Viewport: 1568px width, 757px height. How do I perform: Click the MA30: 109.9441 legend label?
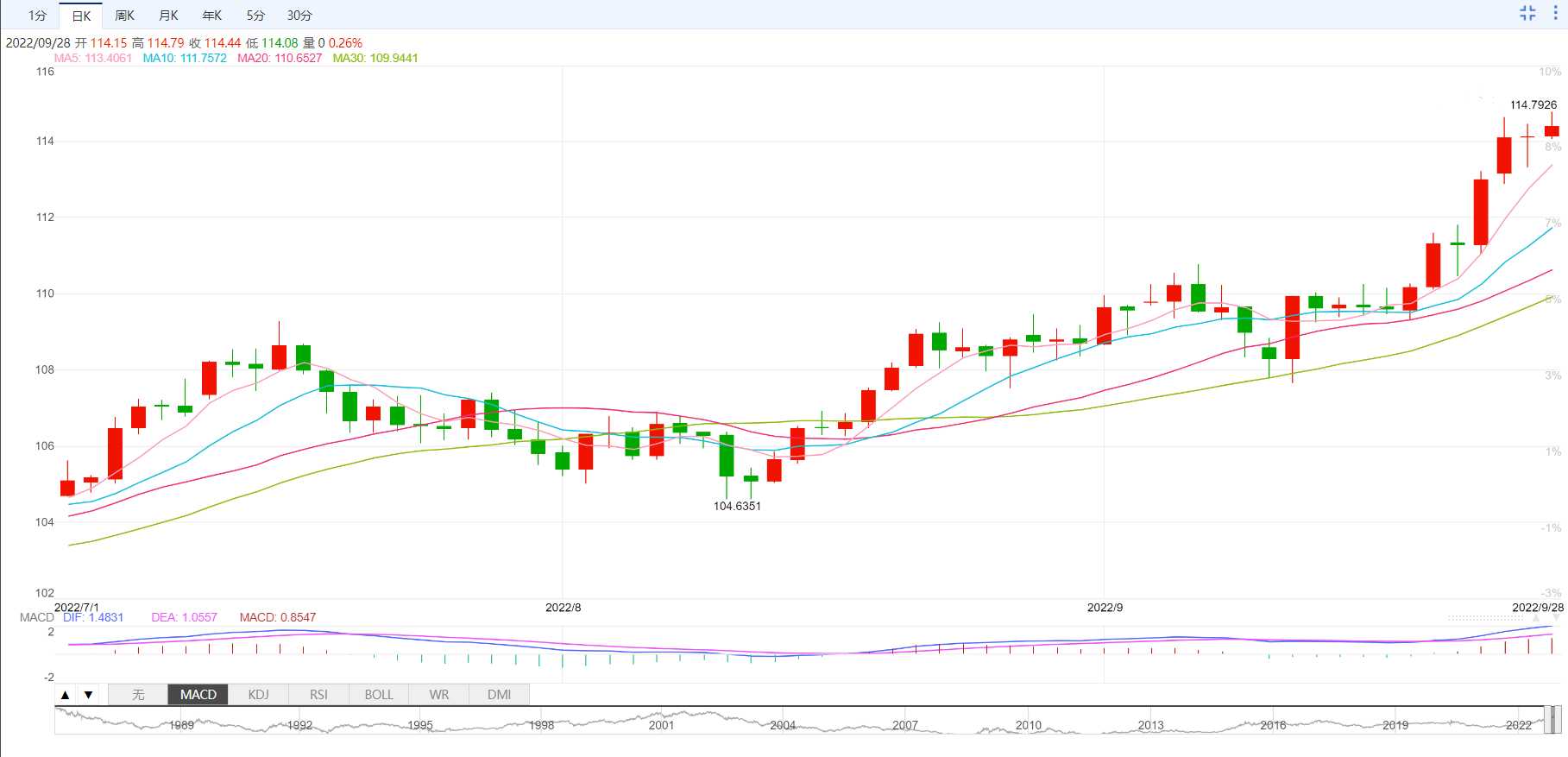coord(375,58)
